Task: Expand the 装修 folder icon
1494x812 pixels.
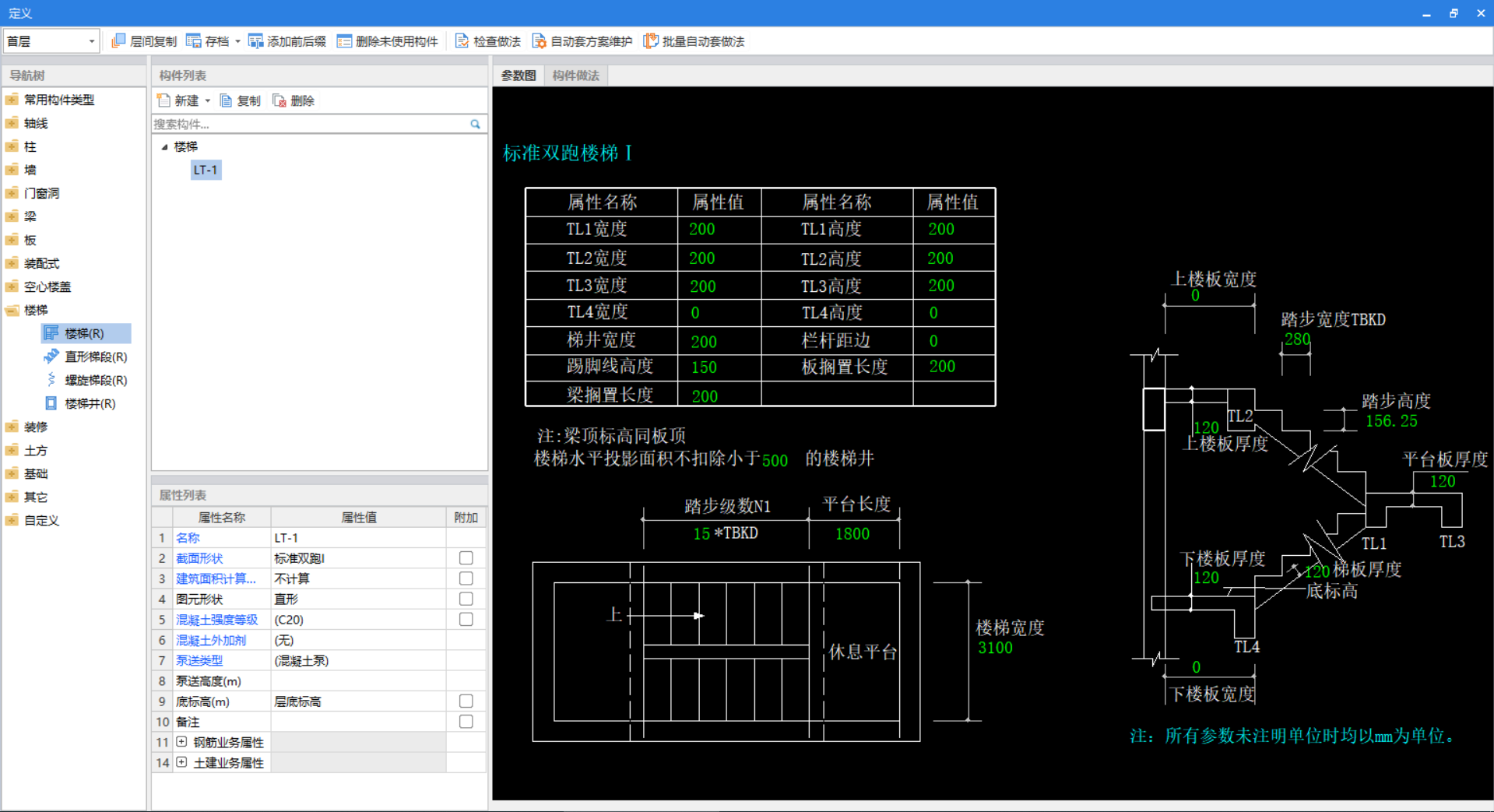Action: point(12,427)
